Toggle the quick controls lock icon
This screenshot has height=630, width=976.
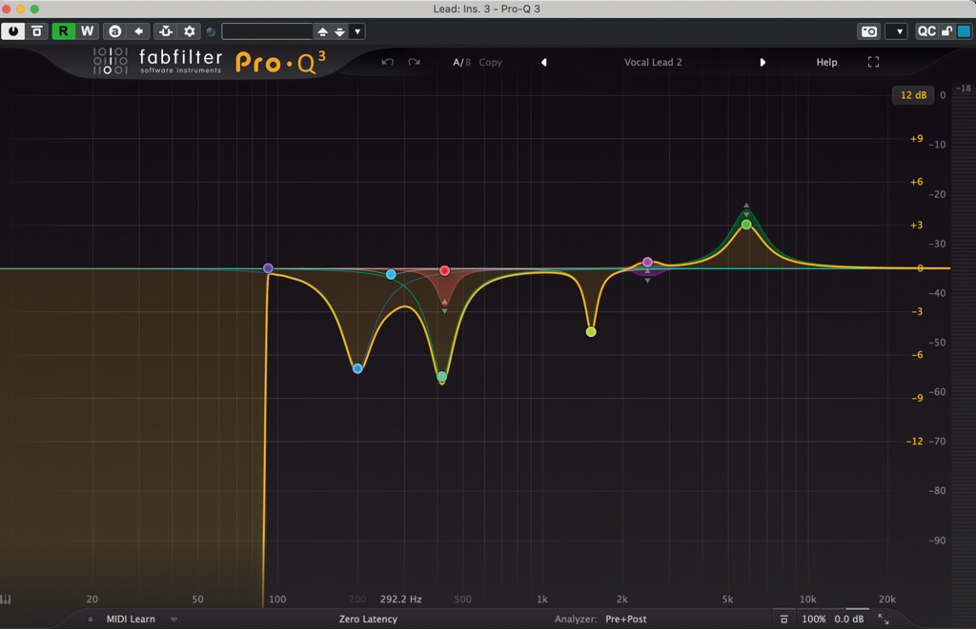click(x=947, y=31)
